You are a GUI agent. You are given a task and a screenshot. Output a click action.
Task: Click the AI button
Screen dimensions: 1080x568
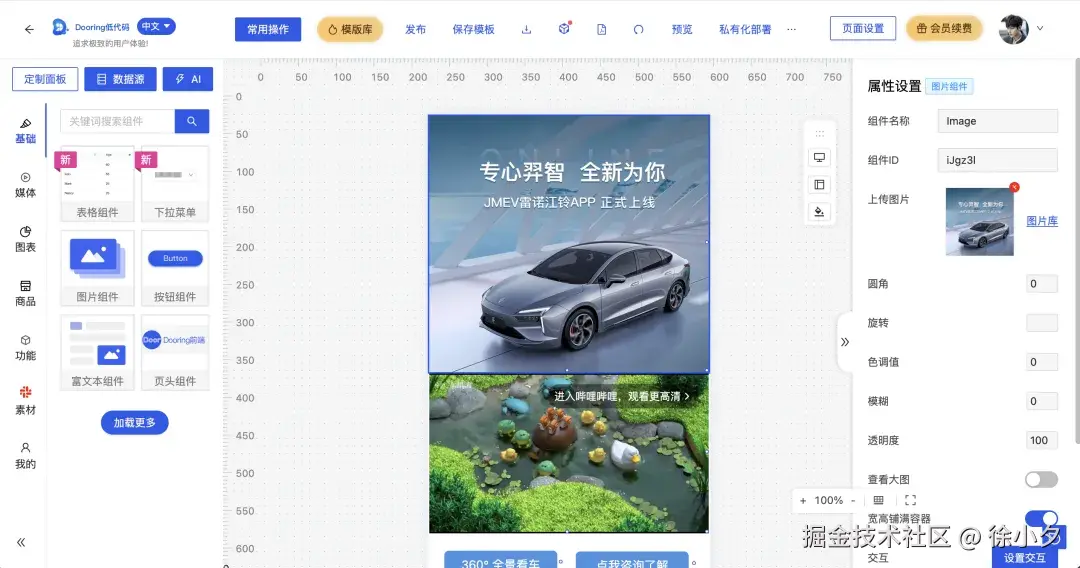pyautogui.click(x=188, y=79)
